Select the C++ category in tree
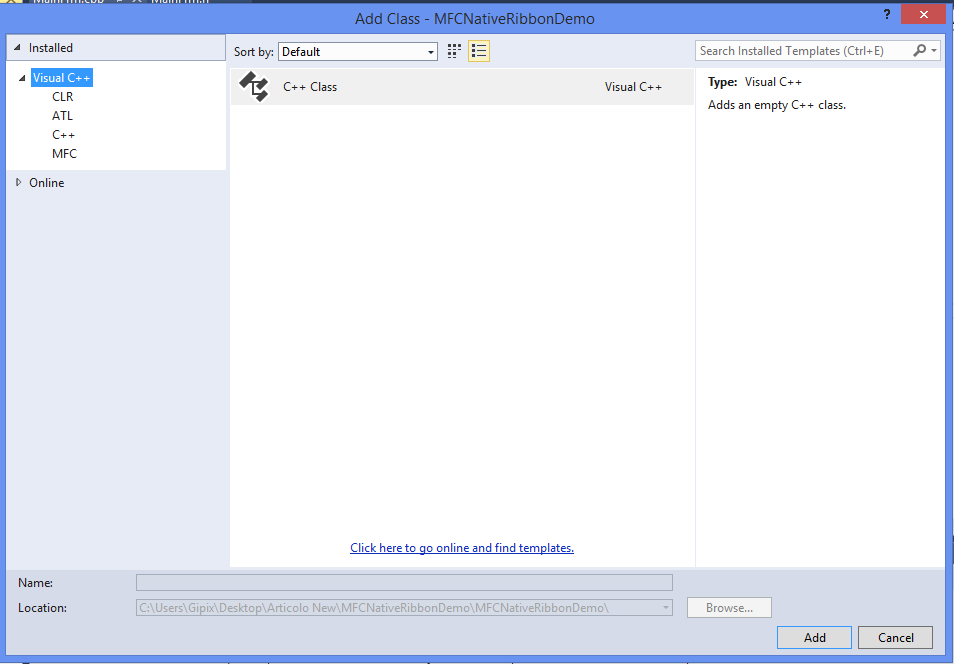The image size is (954, 664). point(63,135)
